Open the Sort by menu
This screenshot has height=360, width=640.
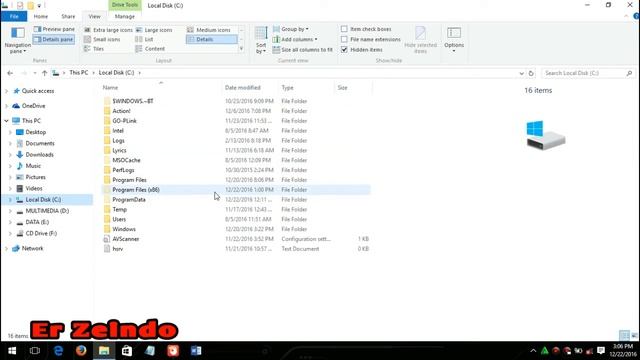261,40
